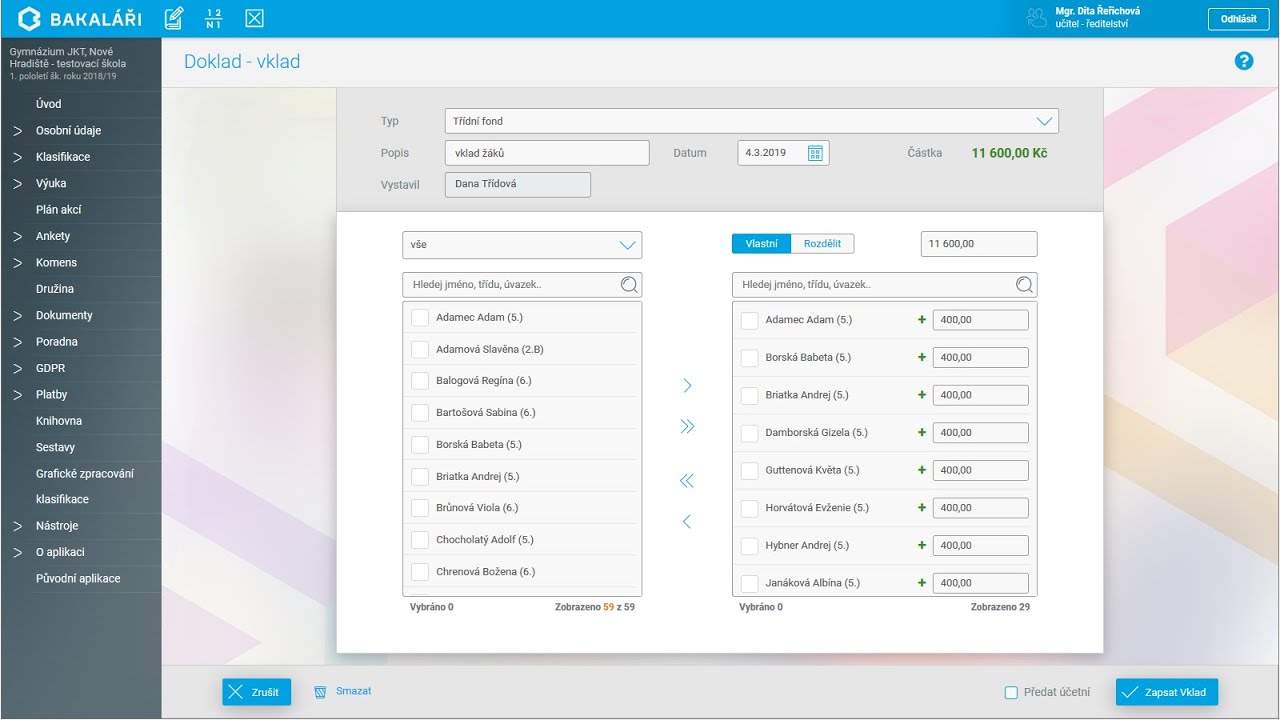This screenshot has width=1280, height=720.
Task: Move selected student right with single arrow
Action: [x=687, y=386]
